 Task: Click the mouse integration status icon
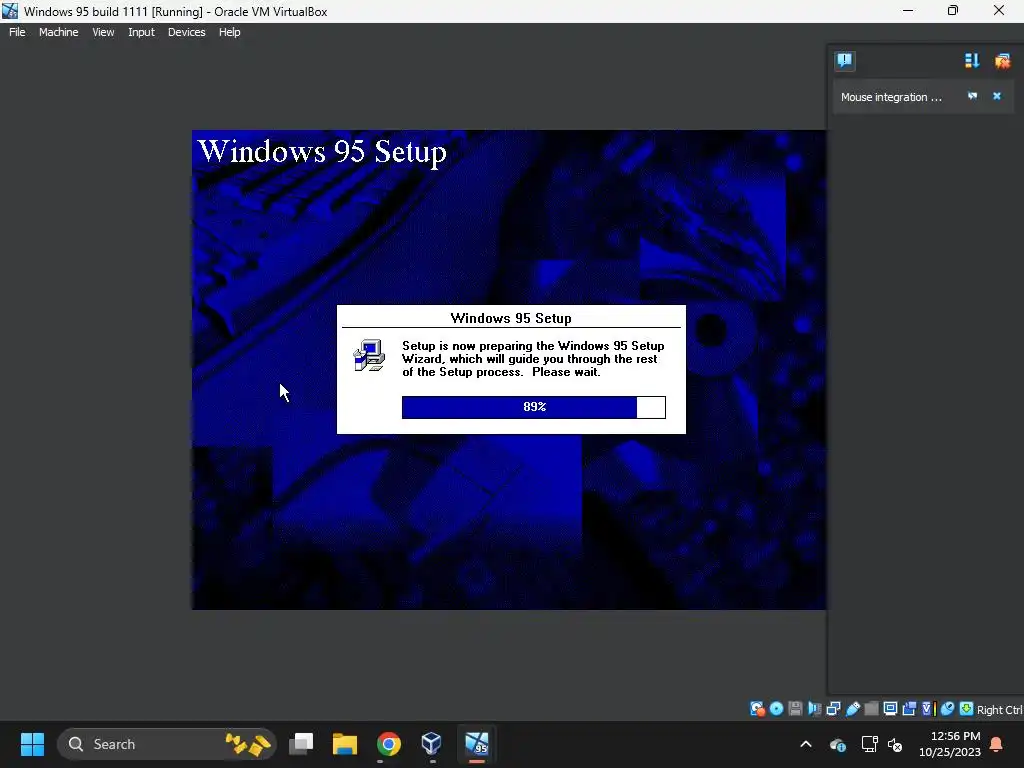947,709
